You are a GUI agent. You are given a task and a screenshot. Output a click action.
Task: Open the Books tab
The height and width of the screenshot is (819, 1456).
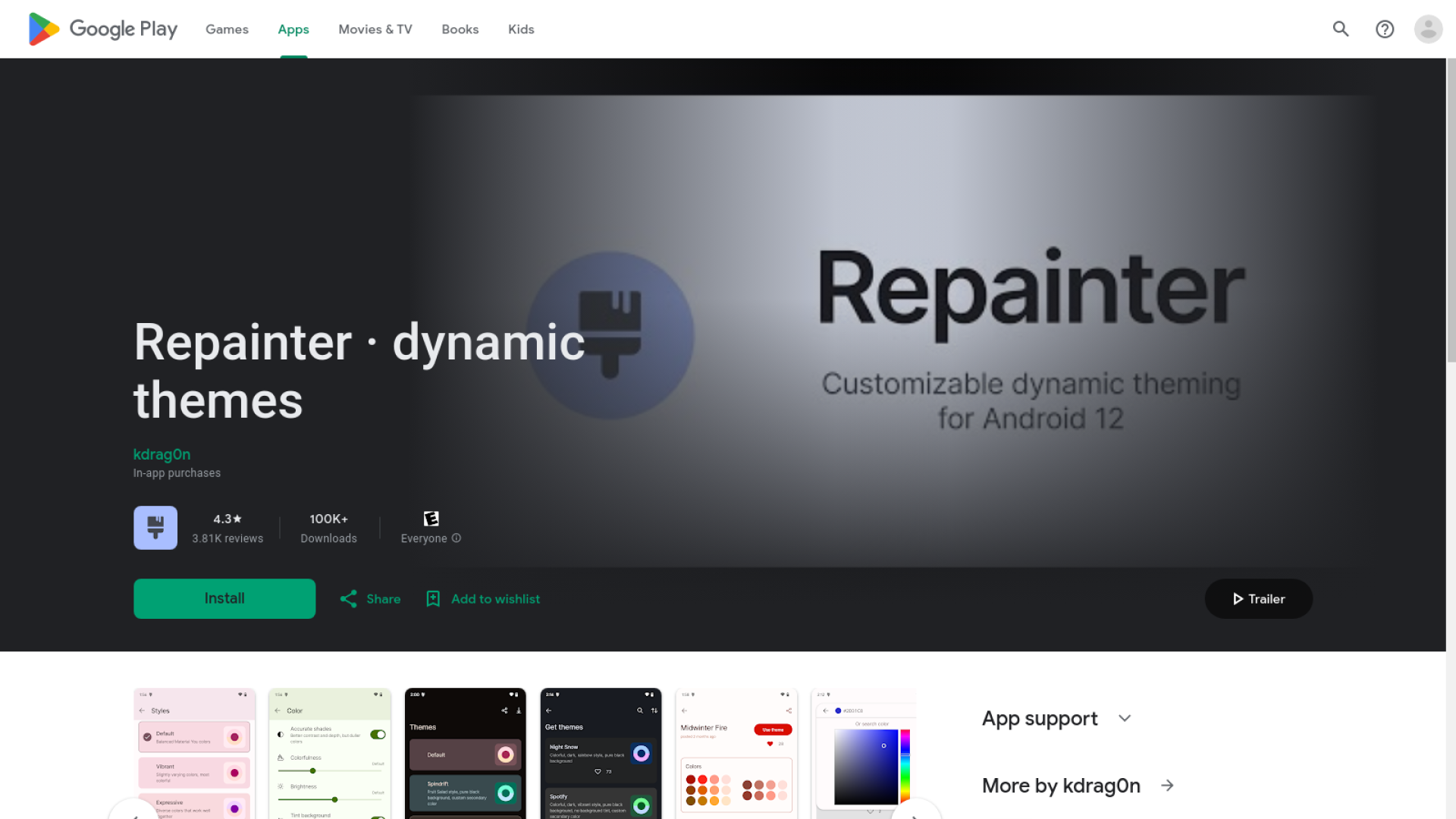[x=460, y=29]
